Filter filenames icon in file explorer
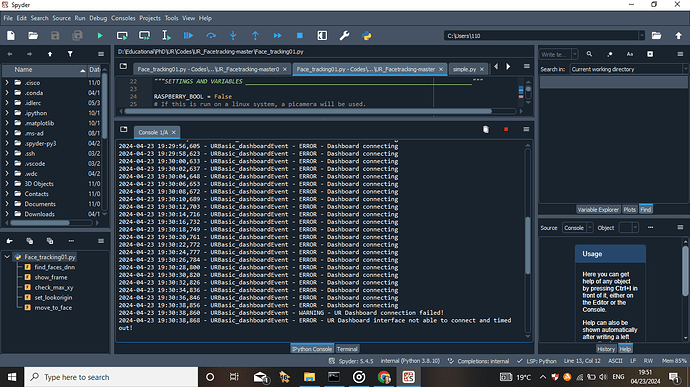Image resolution: width=690 pixels, height=387 pixels. tap(70, 54)
